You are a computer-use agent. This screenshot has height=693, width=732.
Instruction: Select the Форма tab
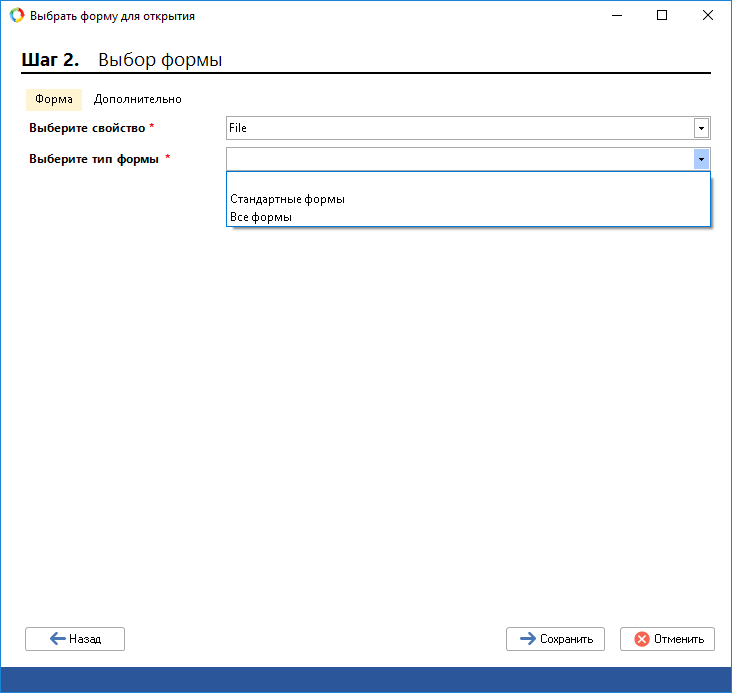pyautogui.click(x=53, y=99)
